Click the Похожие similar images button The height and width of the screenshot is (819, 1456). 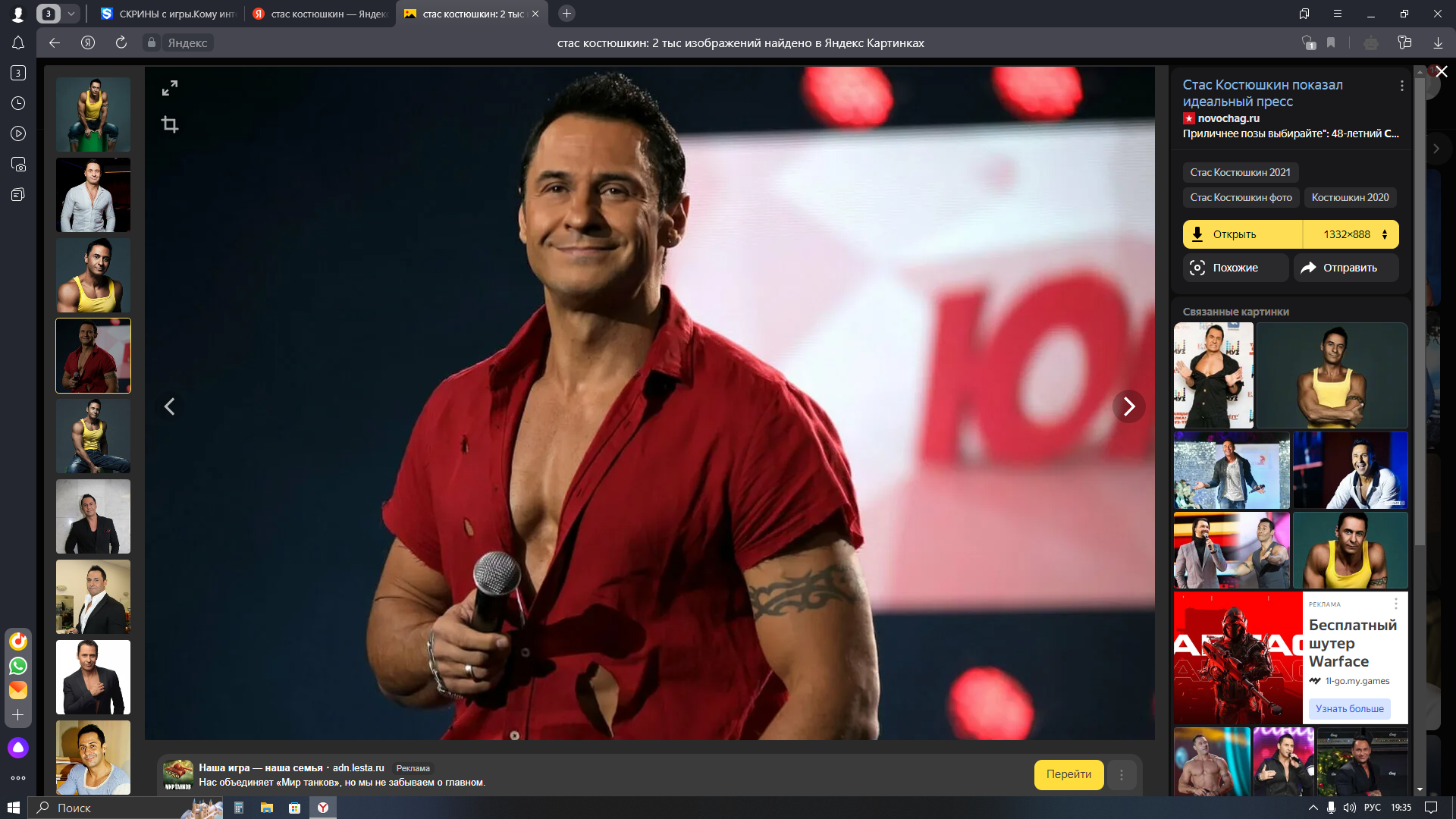(x=1235, y=268)
